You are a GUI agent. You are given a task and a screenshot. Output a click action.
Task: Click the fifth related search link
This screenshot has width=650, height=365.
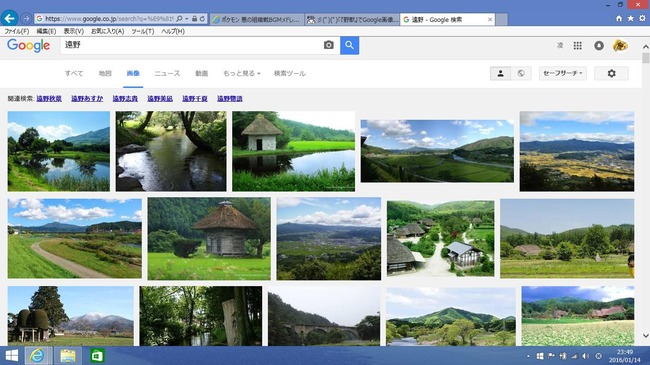click(195, 99)
